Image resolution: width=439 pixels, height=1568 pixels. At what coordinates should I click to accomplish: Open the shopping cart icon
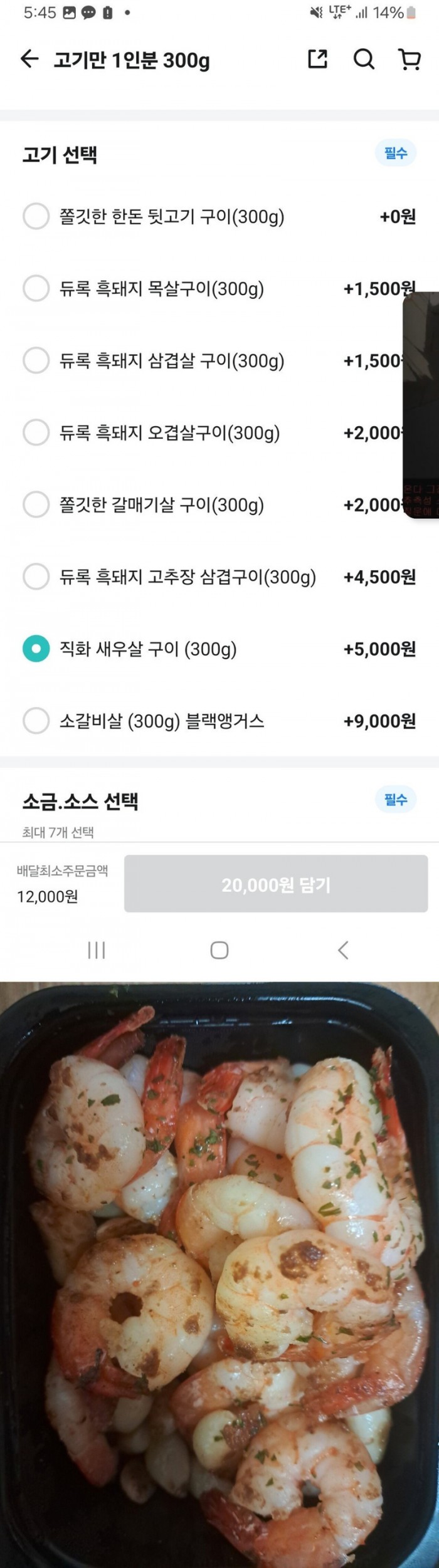[410, 60]
